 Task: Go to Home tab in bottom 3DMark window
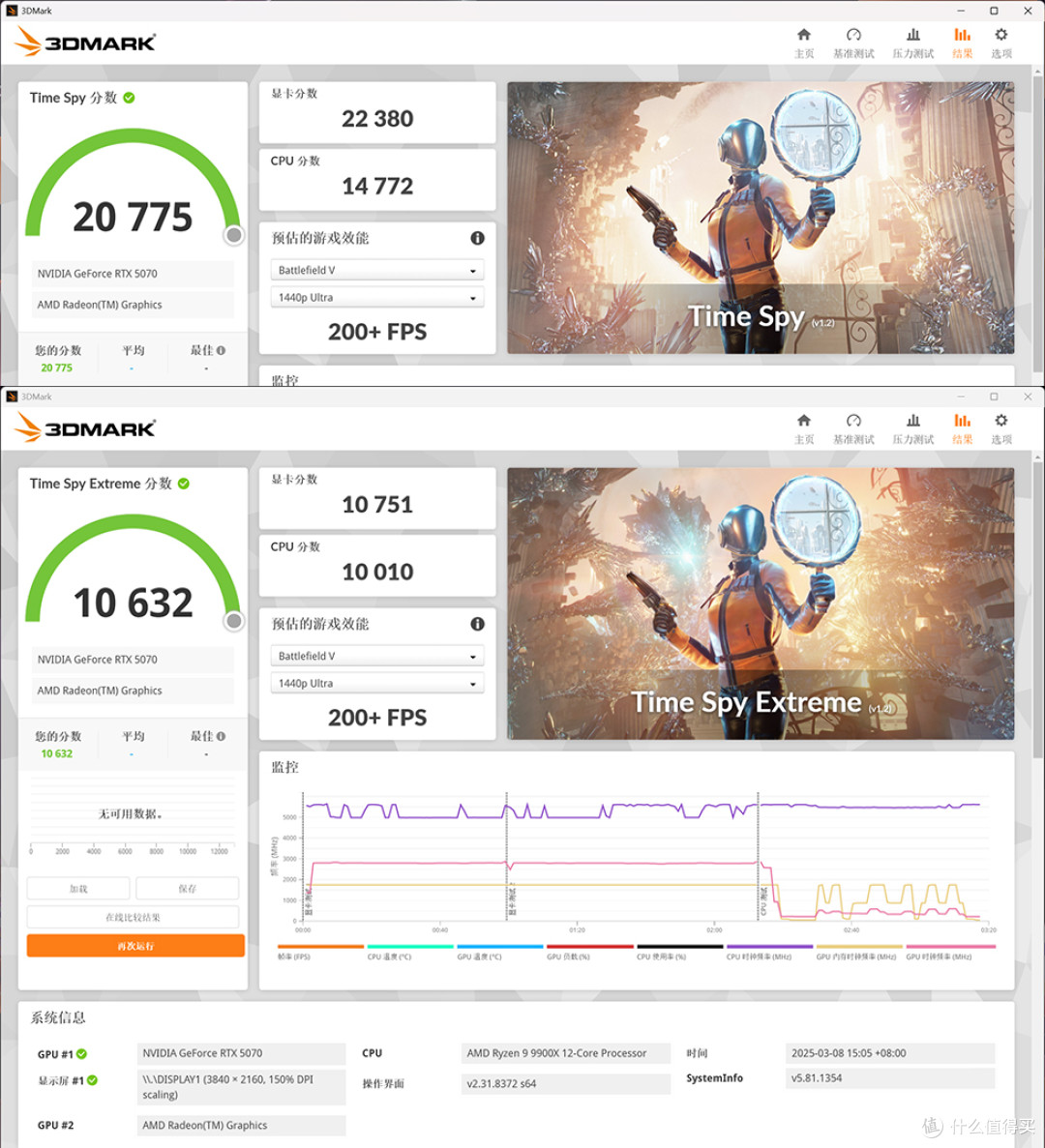[803, 429]
